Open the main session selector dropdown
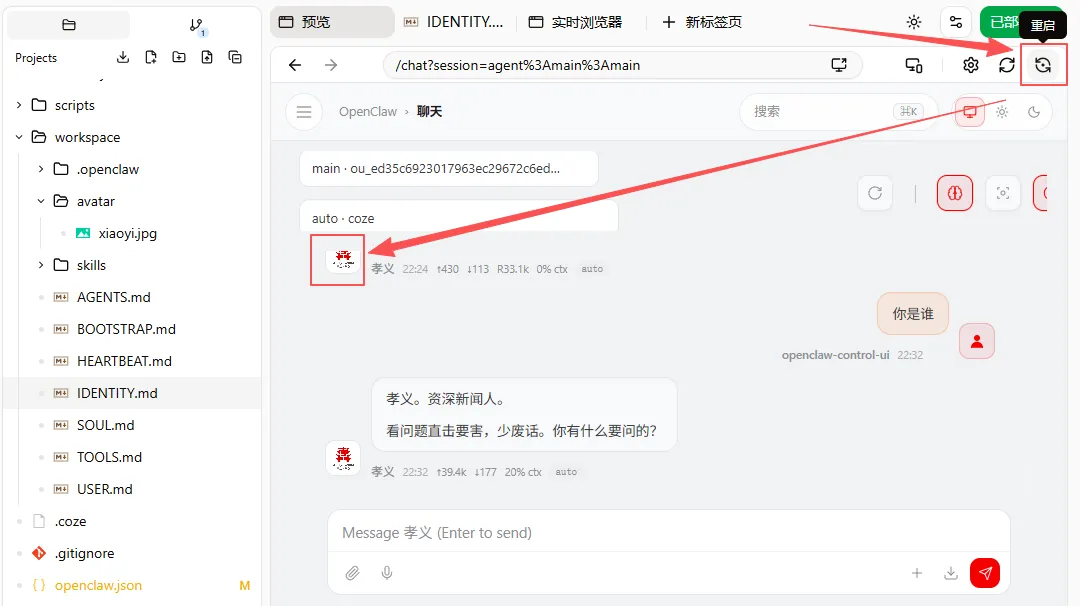Image resolution: width=1080 pixels, height=606 pixels. click(x=448, y=169)
